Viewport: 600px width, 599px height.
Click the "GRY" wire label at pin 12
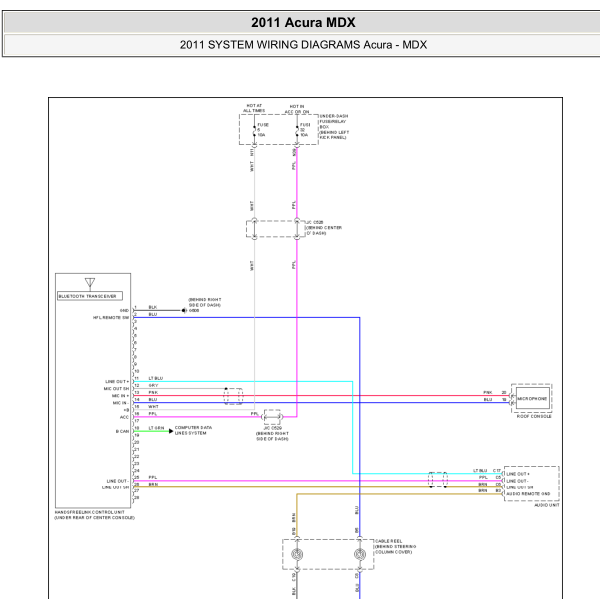(153, 385)
